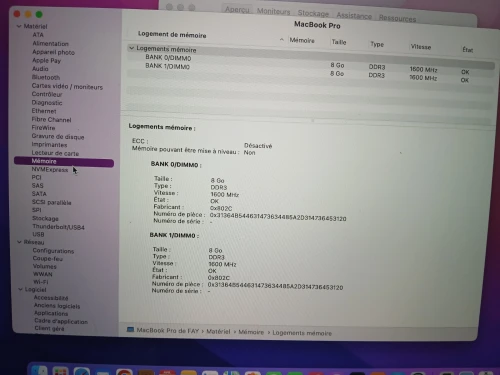500x375 pixels.
Task: Click Logements mémoire in path bar
Action: click(x=302, y=333)
